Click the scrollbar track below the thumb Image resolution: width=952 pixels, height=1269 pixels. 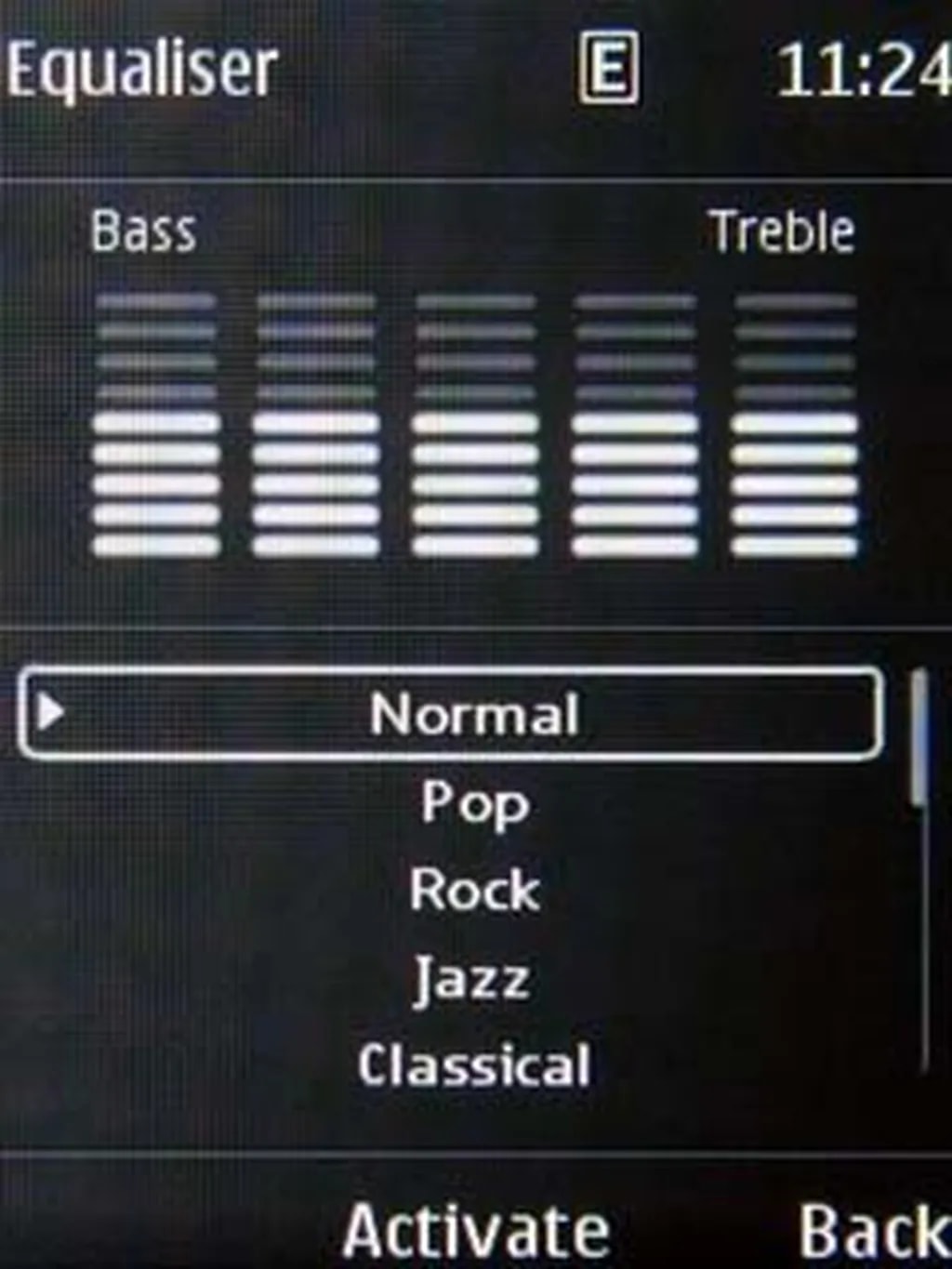coord(924,941)
